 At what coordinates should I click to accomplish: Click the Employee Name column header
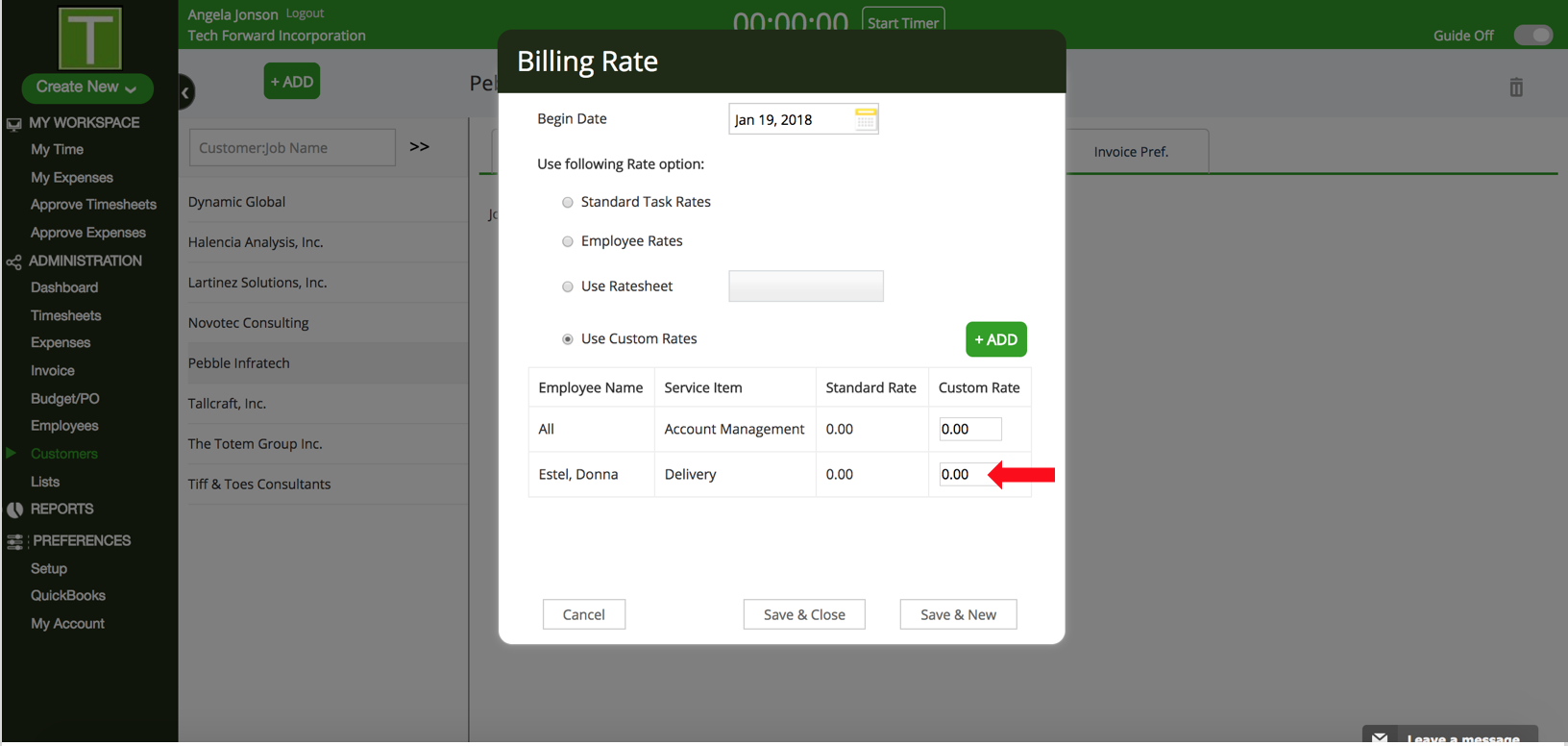591,387
